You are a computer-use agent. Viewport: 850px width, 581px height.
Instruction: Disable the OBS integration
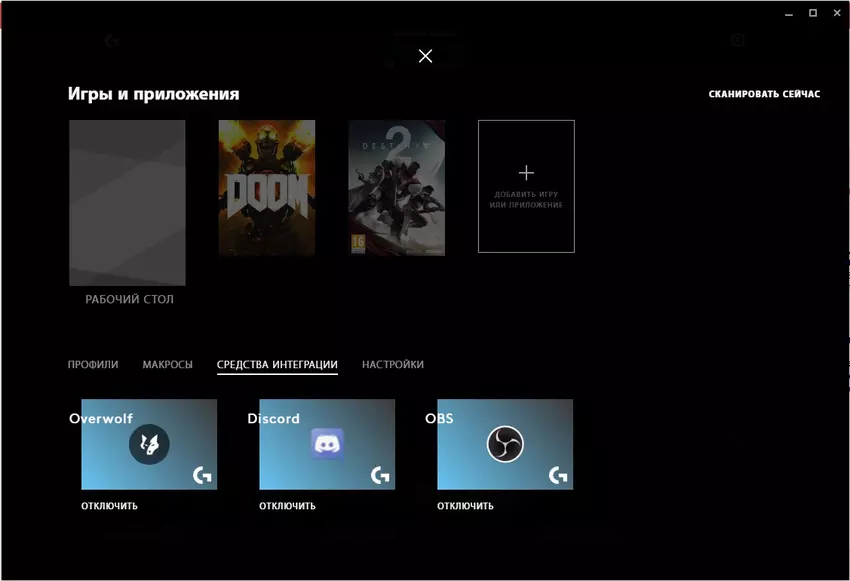pos(465,506)
